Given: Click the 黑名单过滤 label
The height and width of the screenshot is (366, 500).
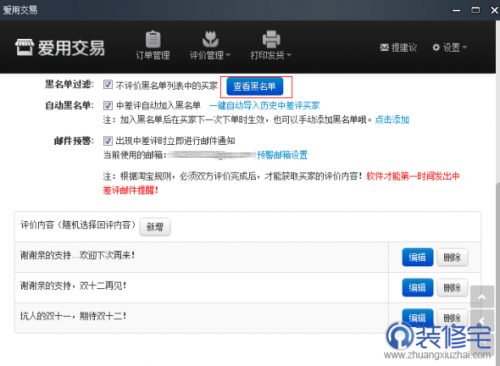Looking at the screenshot, I should [x=70, y=84].
